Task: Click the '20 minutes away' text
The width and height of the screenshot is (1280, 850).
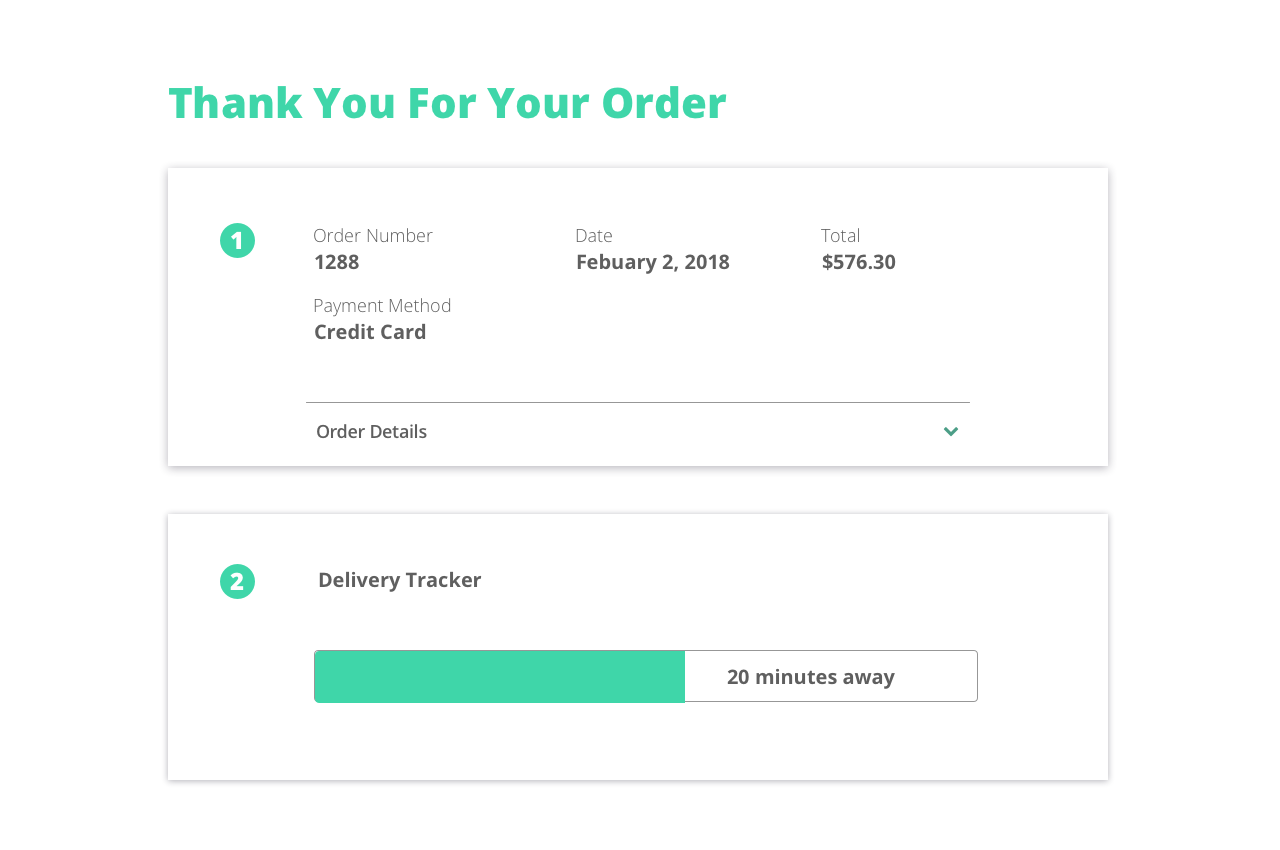Action: click(810, 677)
